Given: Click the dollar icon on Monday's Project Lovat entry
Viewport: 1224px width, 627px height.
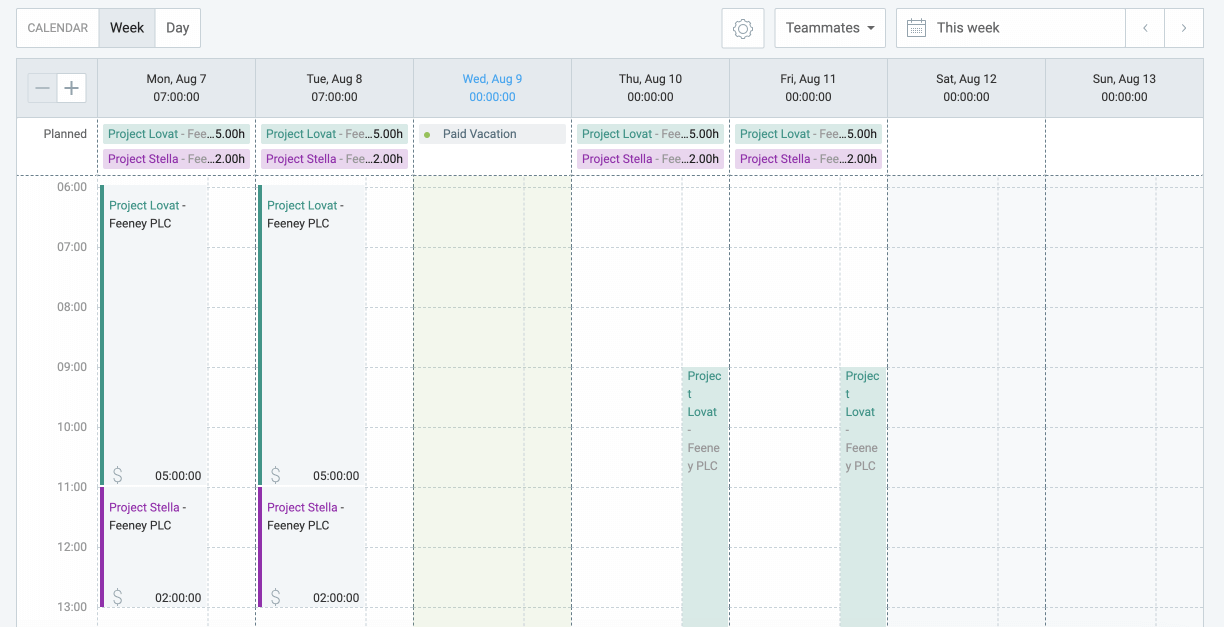Looking at the screenshot, I should [117, 475].
